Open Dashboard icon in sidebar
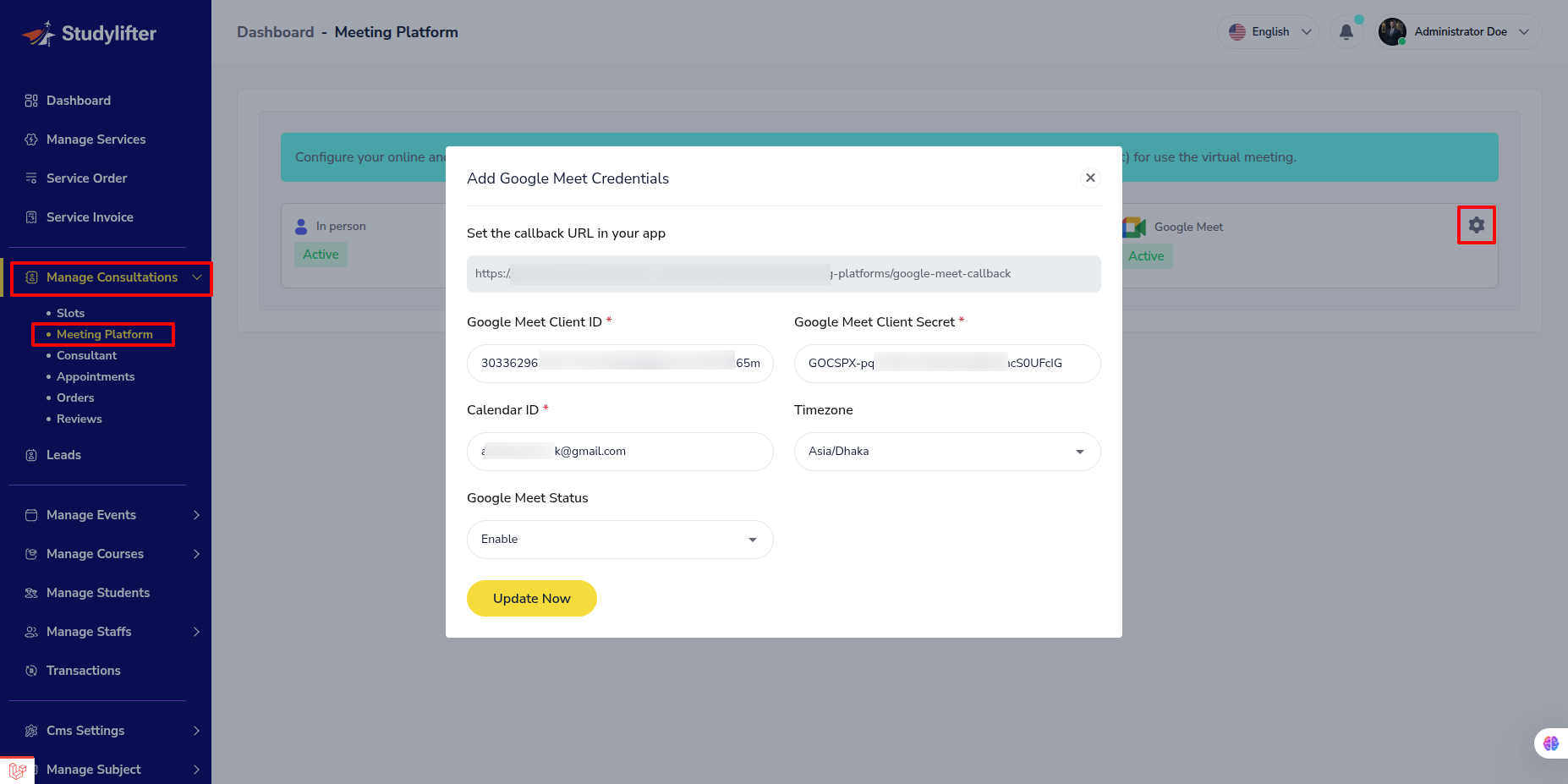1568x784 pixels. (x=31, y=101)
